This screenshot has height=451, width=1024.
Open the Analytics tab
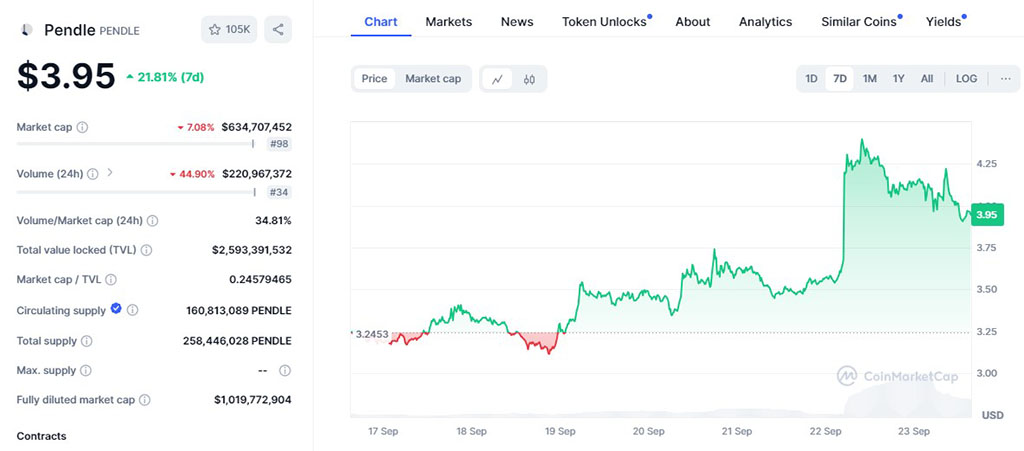click(765, 22)
